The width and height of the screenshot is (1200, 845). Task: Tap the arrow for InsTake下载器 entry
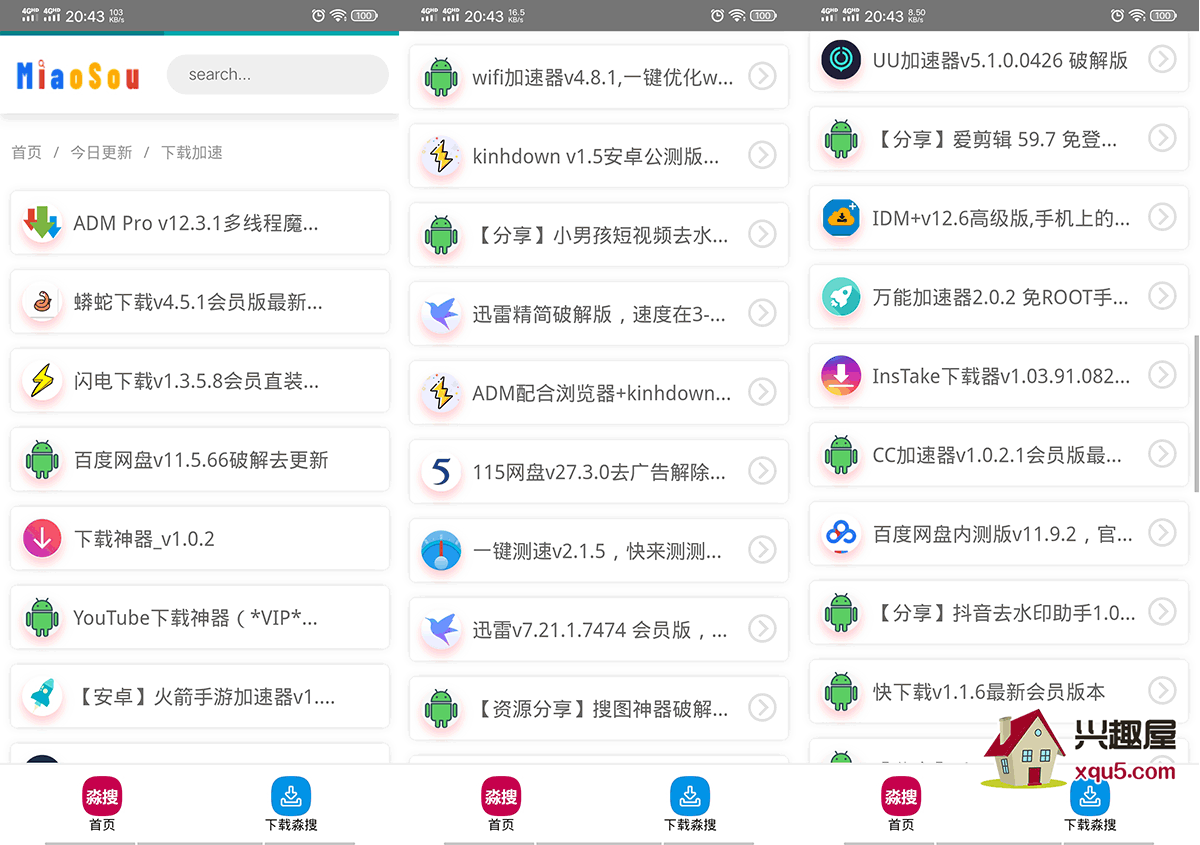pyautogui.click(x=1162, y=374)
